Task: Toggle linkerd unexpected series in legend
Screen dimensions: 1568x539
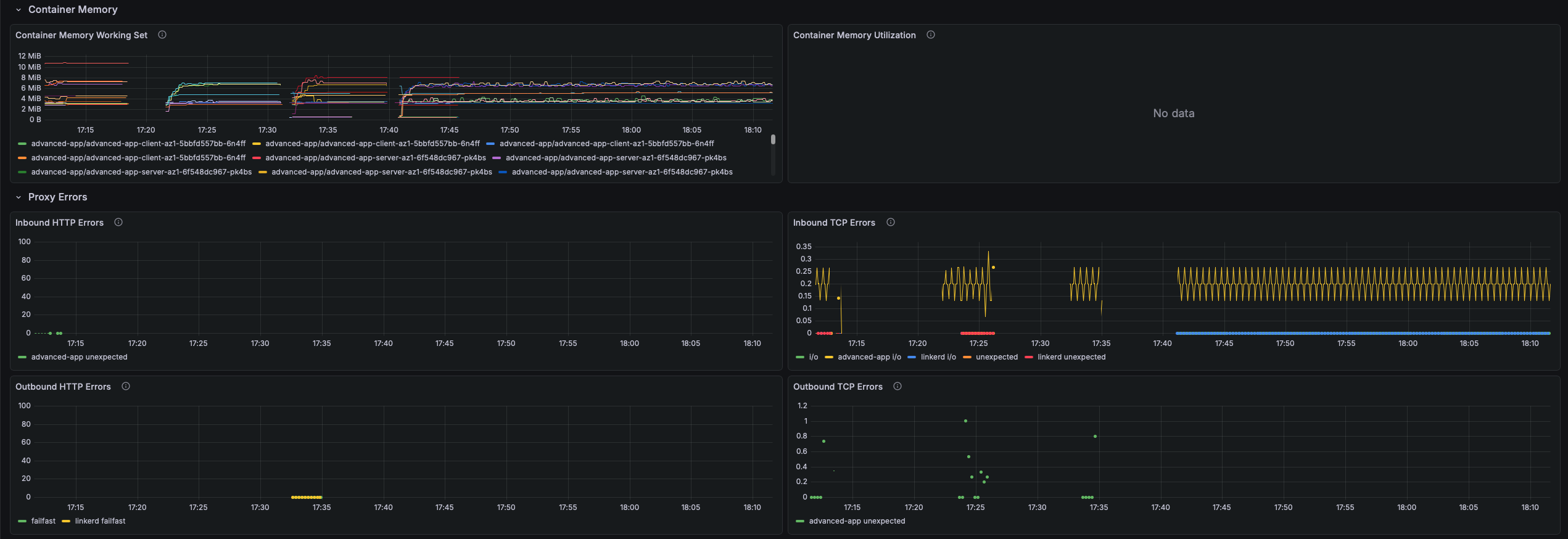Action: [x=1071, y=357]
